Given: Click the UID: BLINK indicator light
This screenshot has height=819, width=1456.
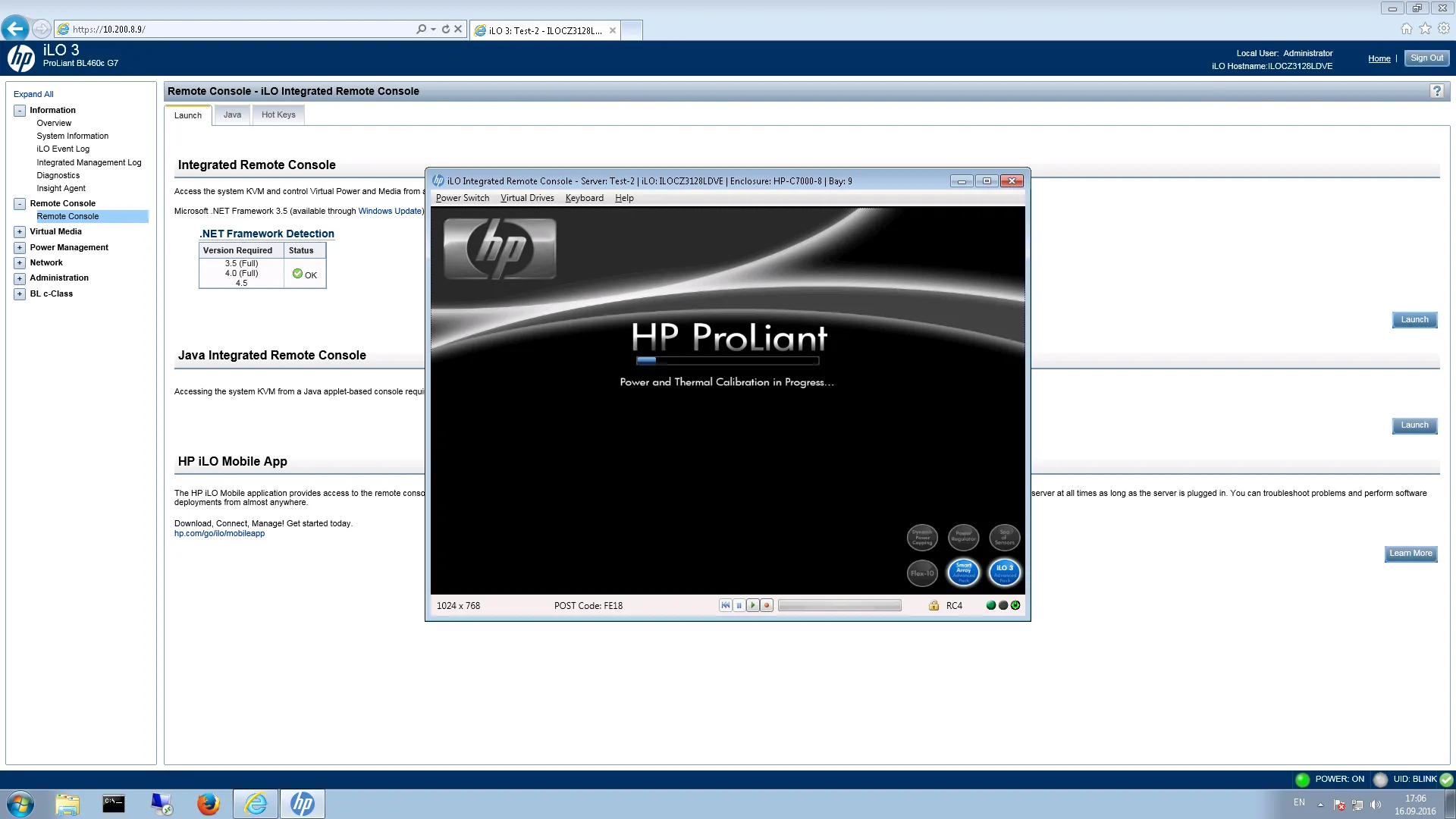Looking at the screenshot, I should pos(1380,780).
